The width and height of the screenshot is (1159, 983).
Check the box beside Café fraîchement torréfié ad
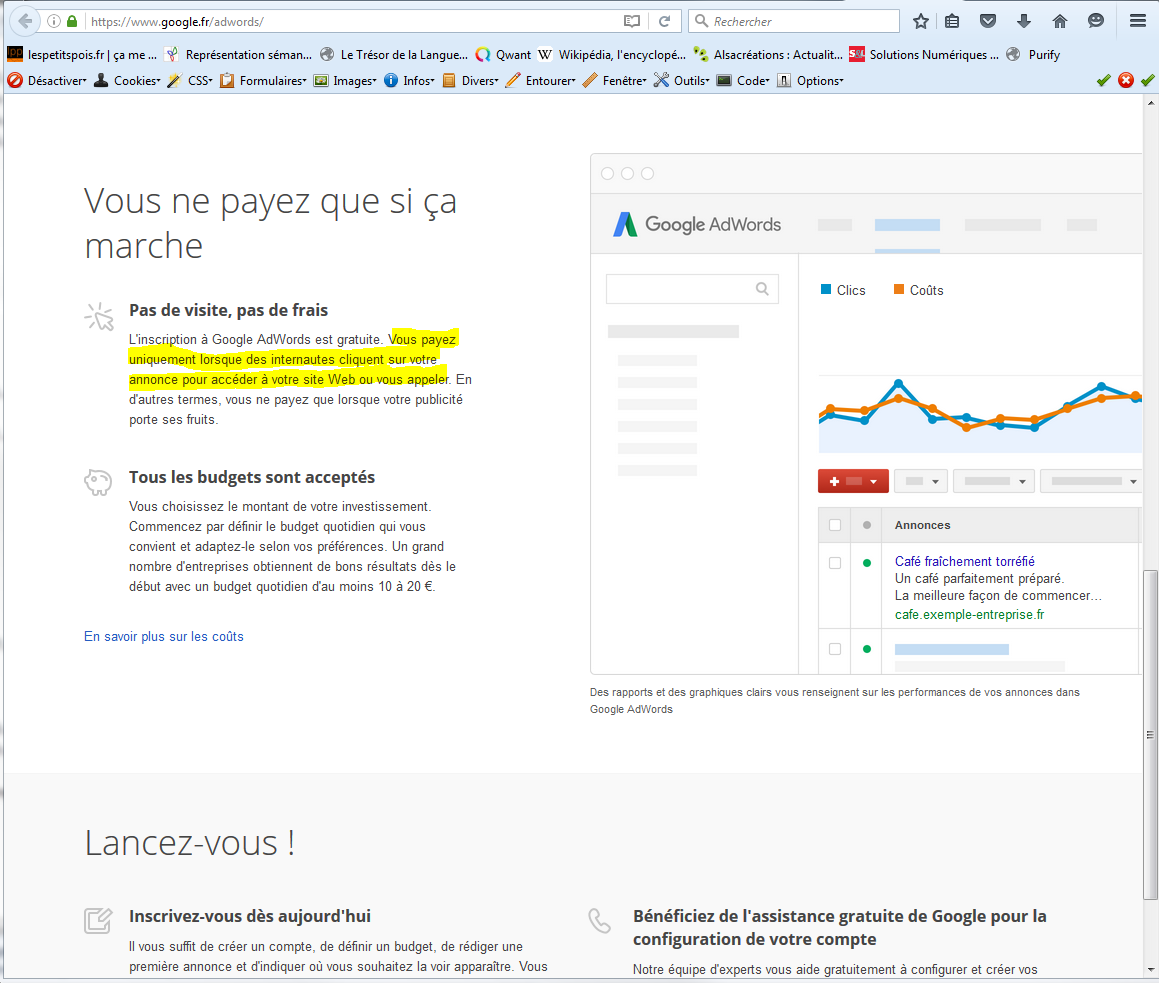click(x=835, y=563)
